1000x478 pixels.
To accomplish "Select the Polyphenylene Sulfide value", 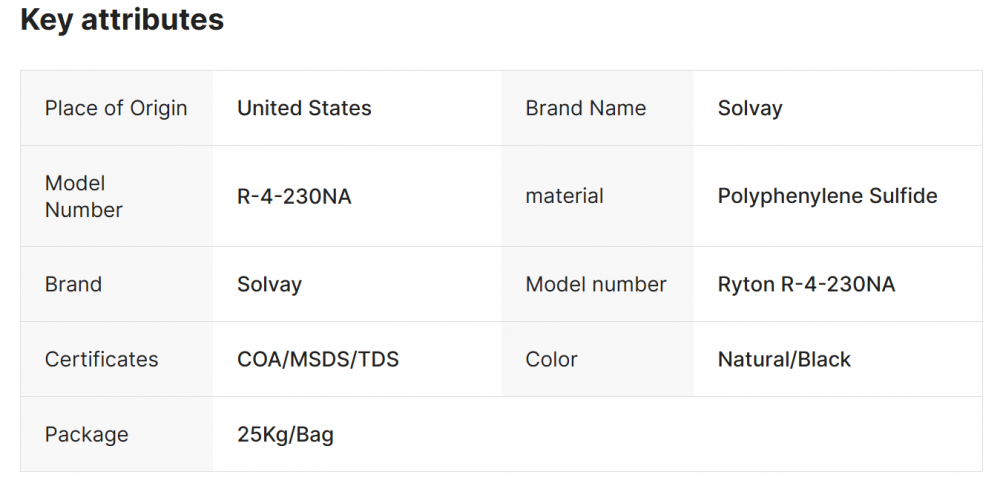I will [x=827, y=196].
